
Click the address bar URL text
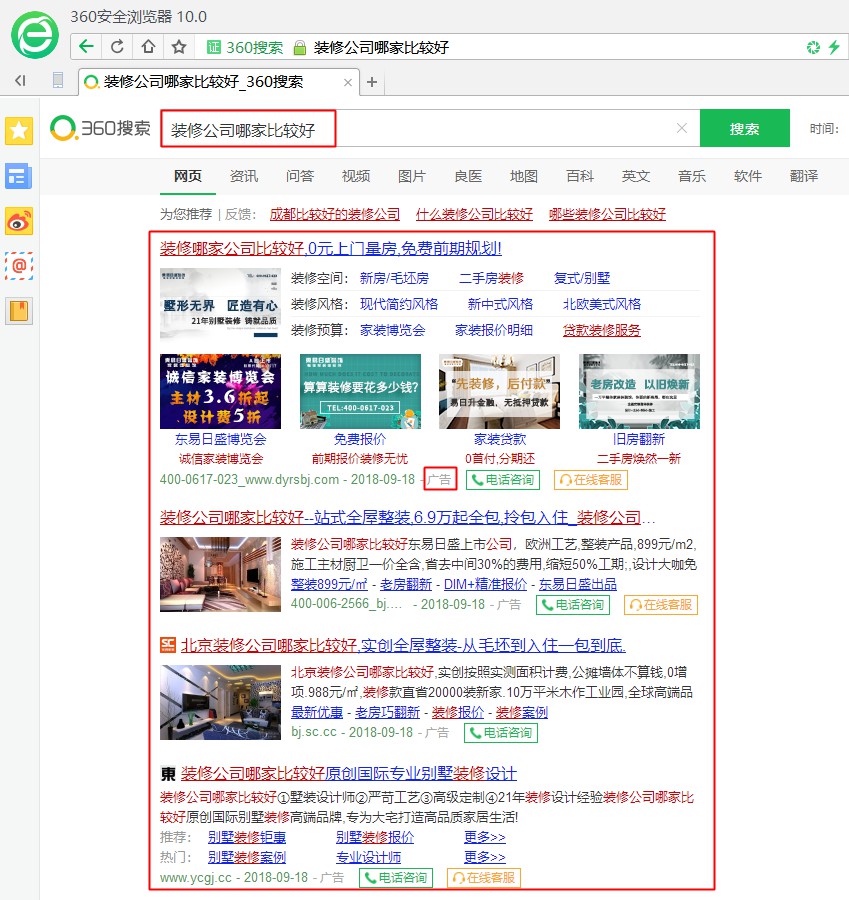tap(381, 47)
